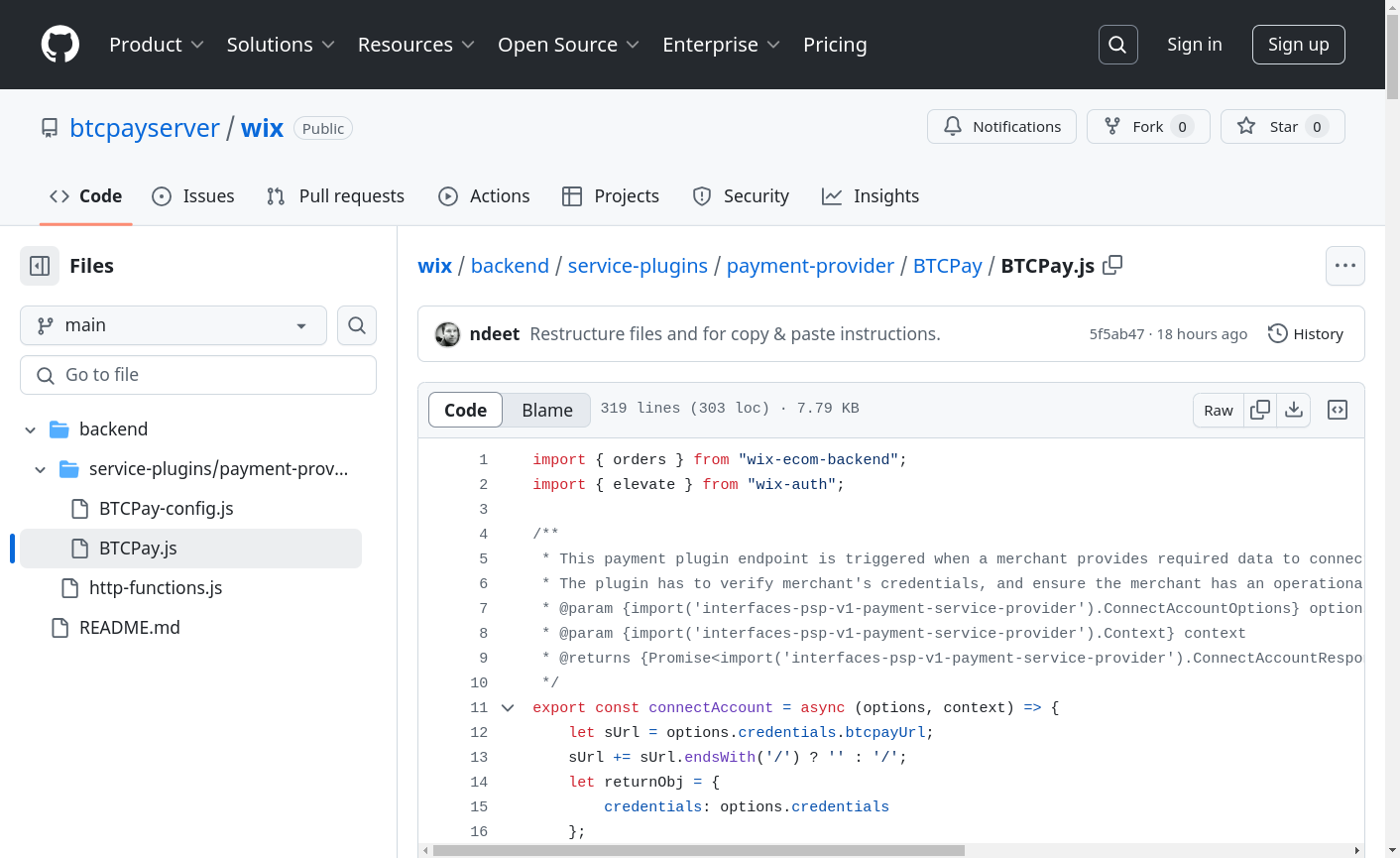
Task: Open the Open Source dropdown menu
Action: pos(568,45)
